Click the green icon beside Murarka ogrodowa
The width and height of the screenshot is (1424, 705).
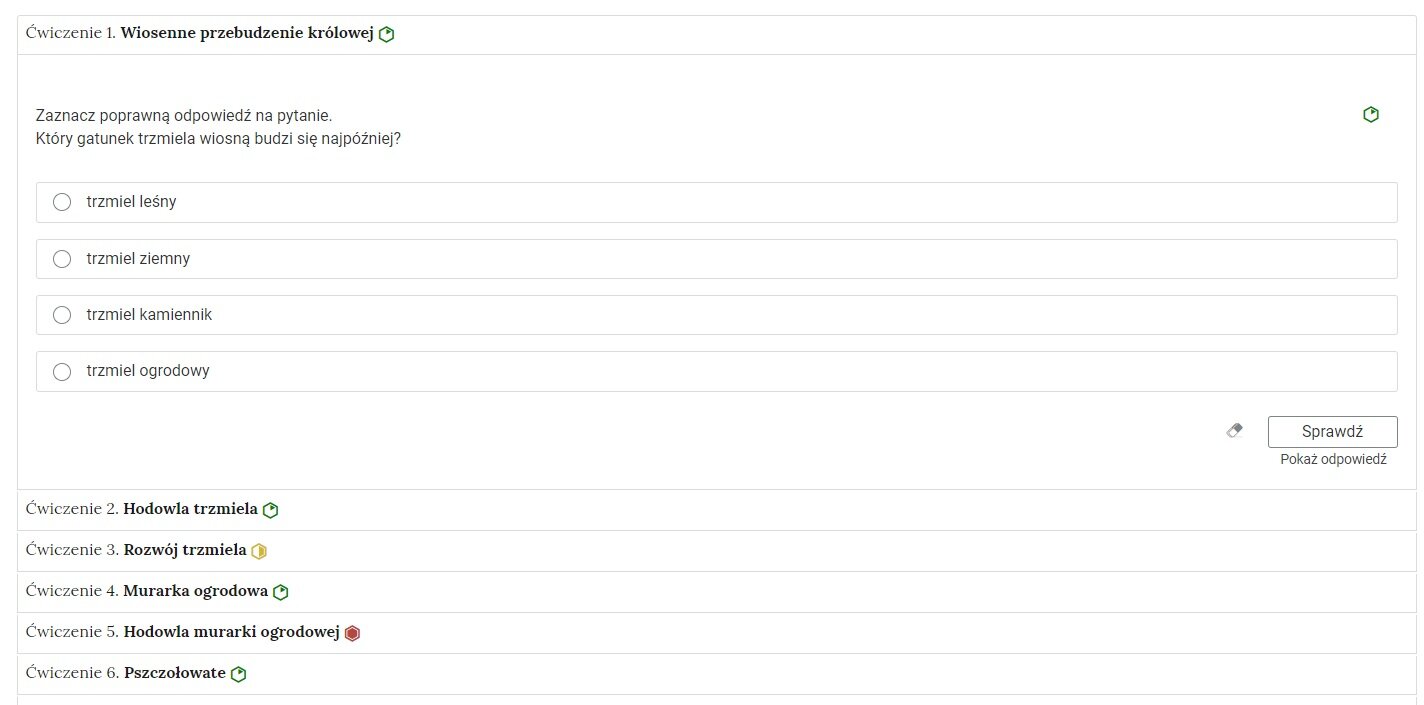(281, 592)
